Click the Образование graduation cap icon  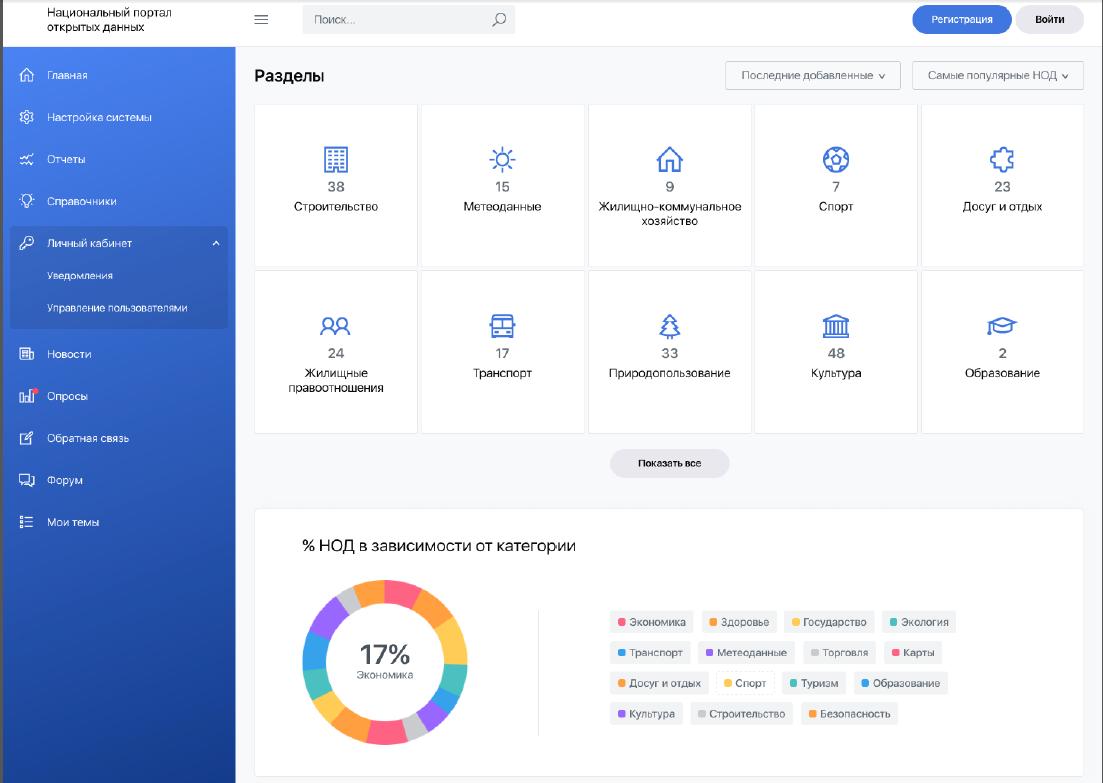click(x=1002, y=326)
